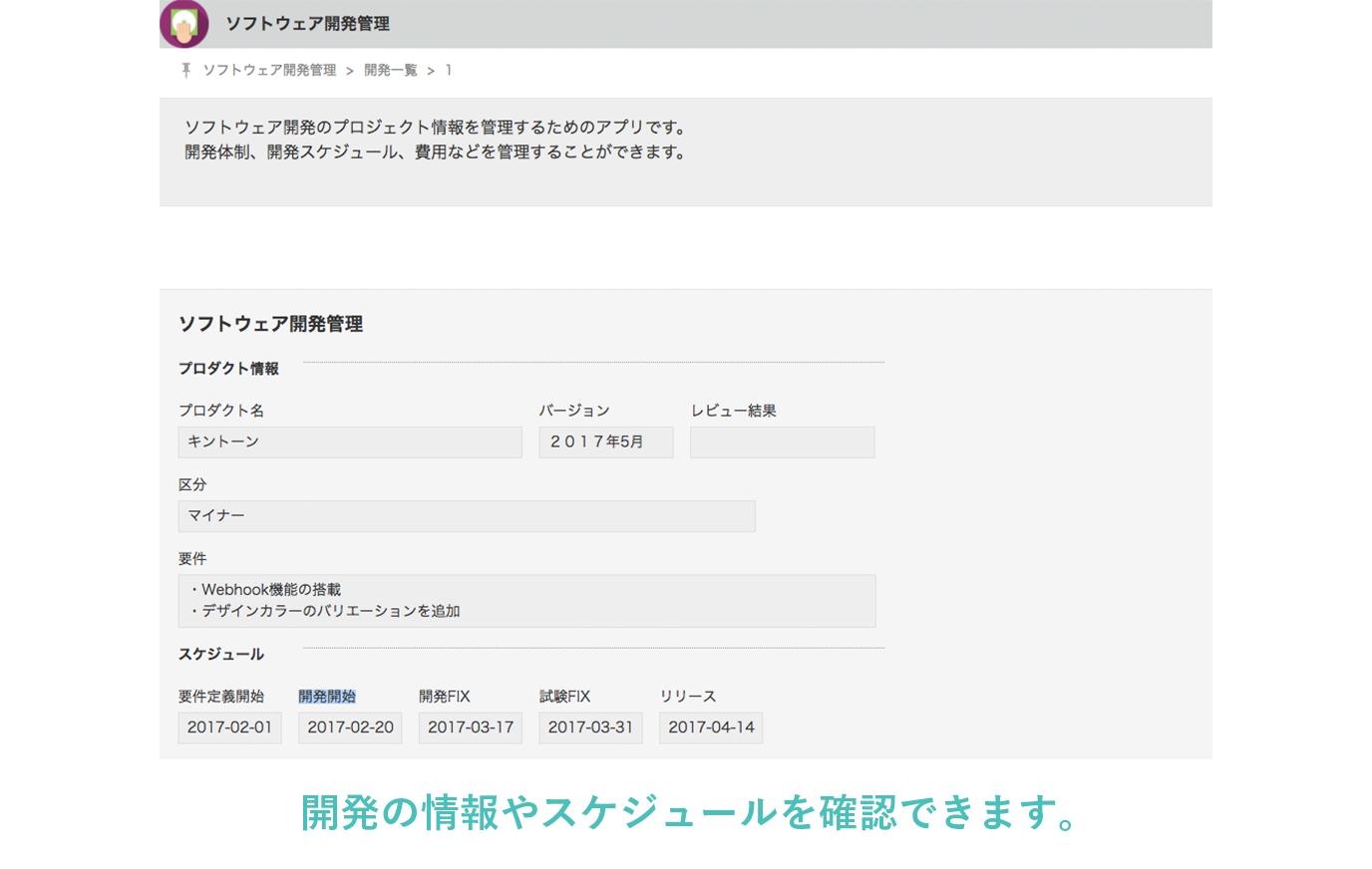Click description line 開発体制、開発スケジュール
This screenshot has height=869, width=1372.
click(x=436, y=152)
